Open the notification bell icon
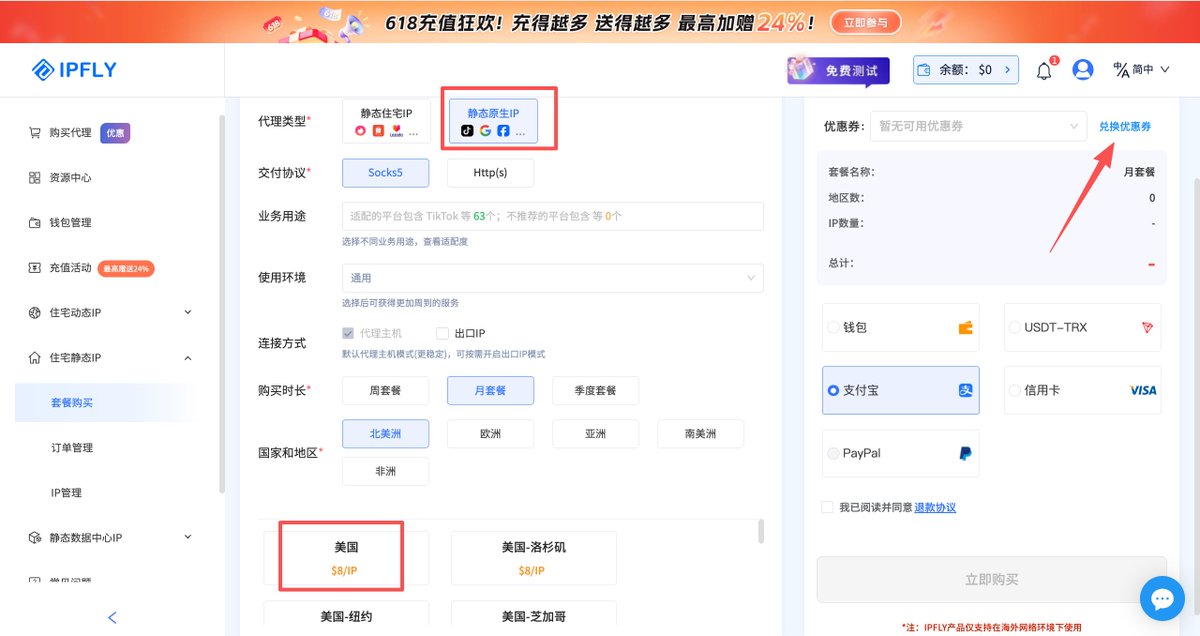The width and height of the screenshot is (1200, 636). (x=1044, y=70)
